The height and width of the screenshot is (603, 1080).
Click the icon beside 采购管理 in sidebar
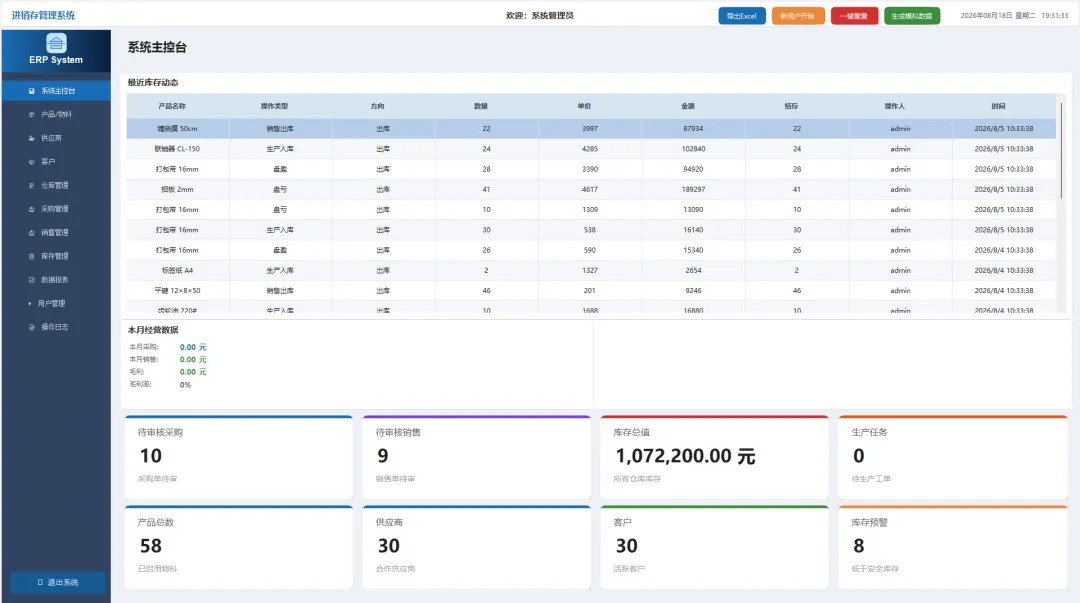pos(31,209)
